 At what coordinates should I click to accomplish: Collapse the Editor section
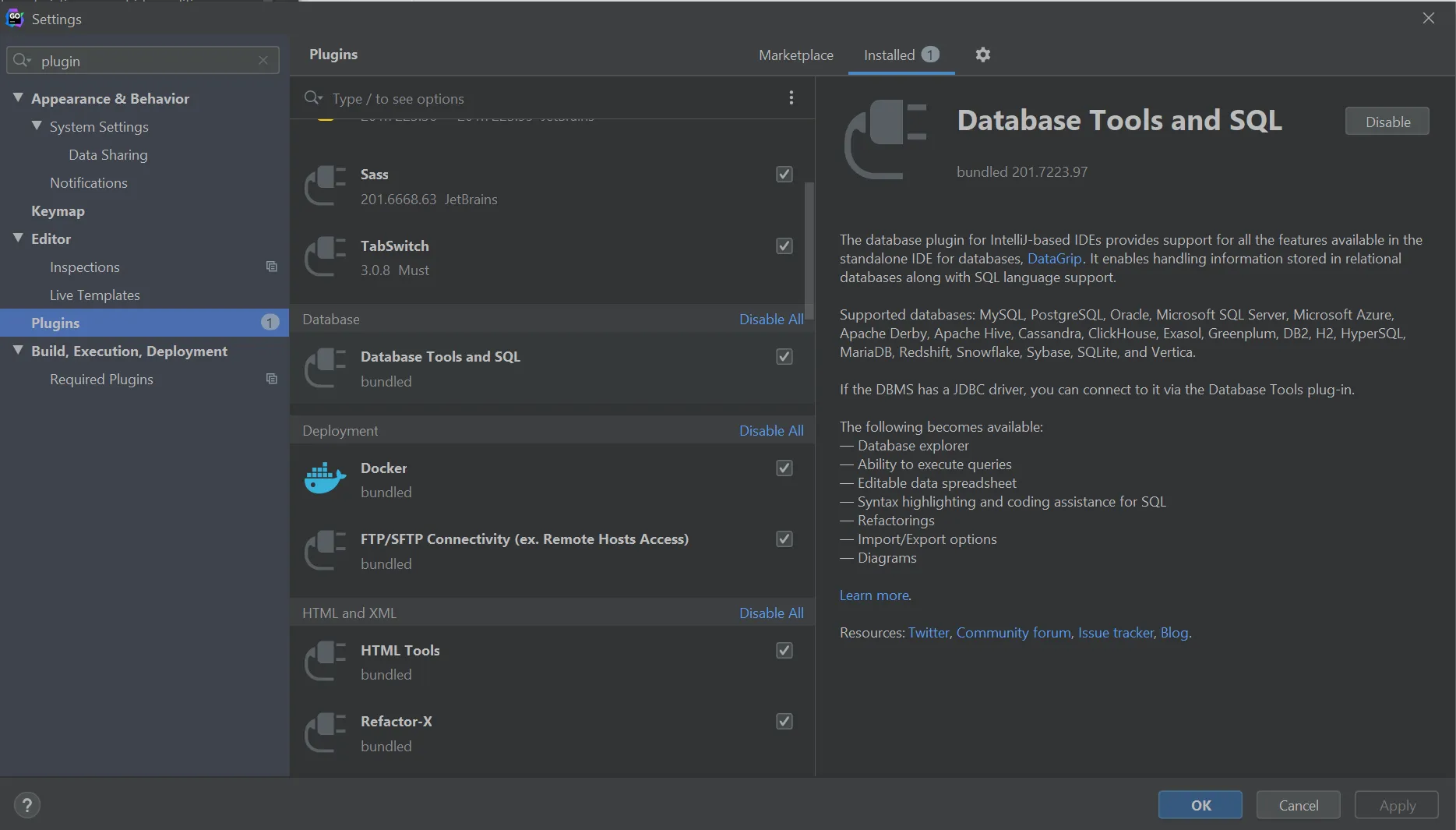pyautogui.click(x=17, y=238)
